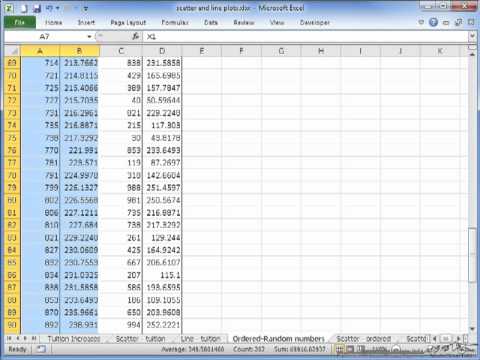Viewport: 480px width, 360px height.
Task: Select column D header
Action: 162,51
